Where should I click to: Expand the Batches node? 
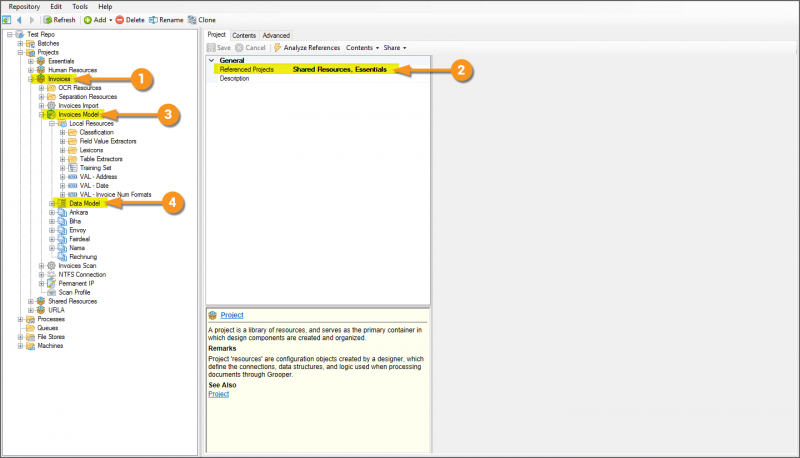20,43
